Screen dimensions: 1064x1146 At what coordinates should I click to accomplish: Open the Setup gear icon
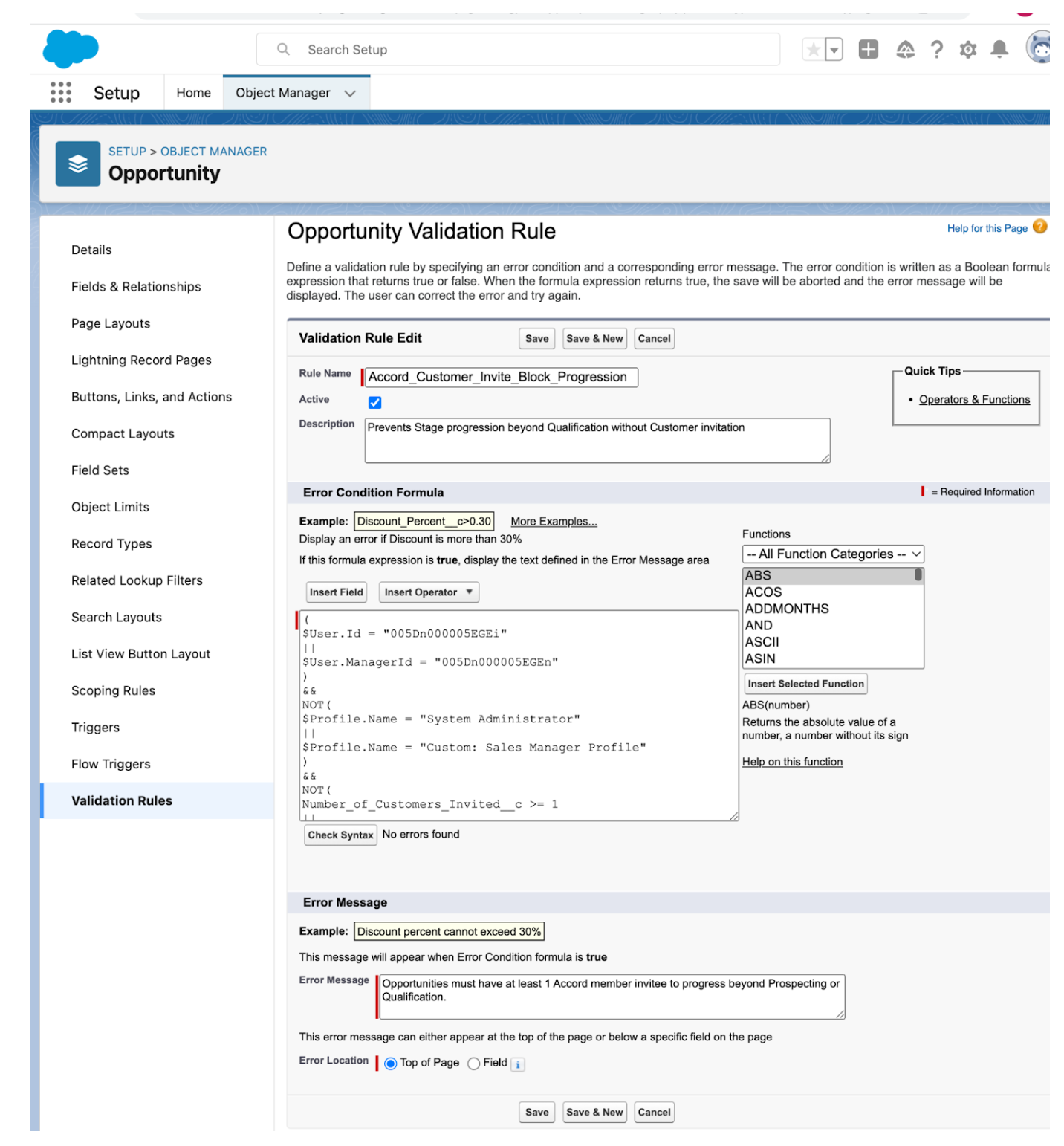pos(967,51)
